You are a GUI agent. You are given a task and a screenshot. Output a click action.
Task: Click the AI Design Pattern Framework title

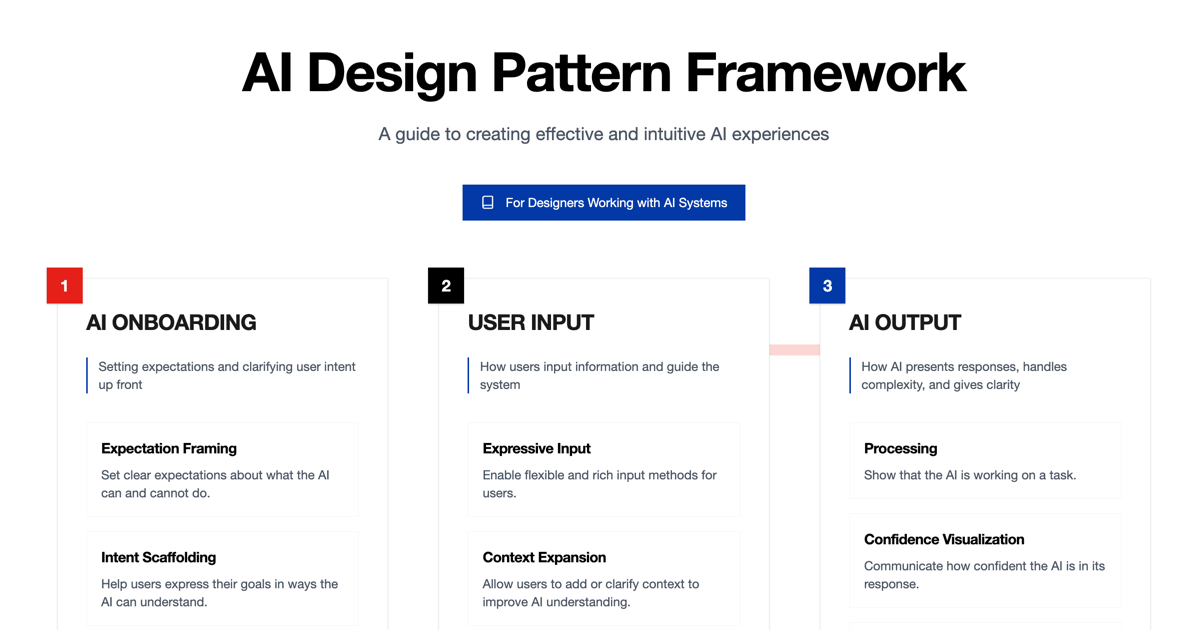pyautogui.click(x=604, y=73)
